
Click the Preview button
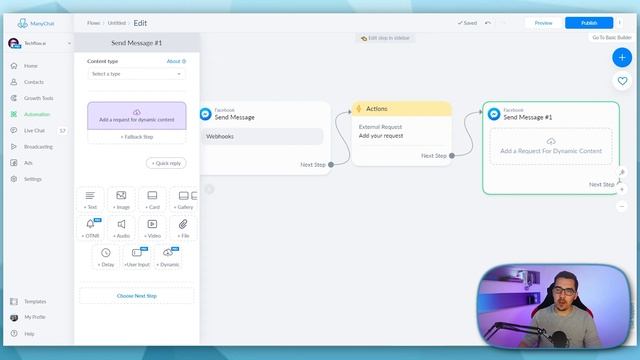543,23
